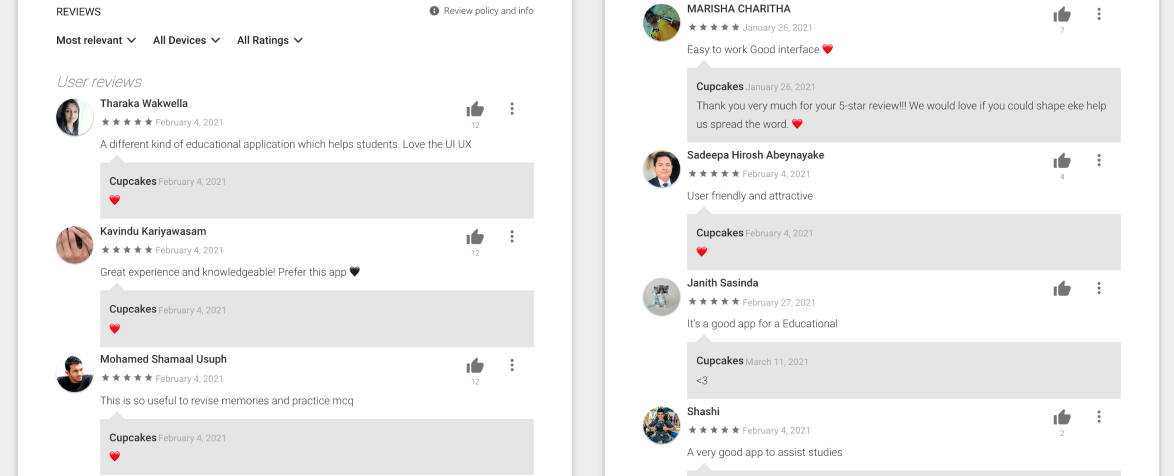Expand the Most relevant sort dropdown
The image size is (1174, 476).
[x=97, y=40]
